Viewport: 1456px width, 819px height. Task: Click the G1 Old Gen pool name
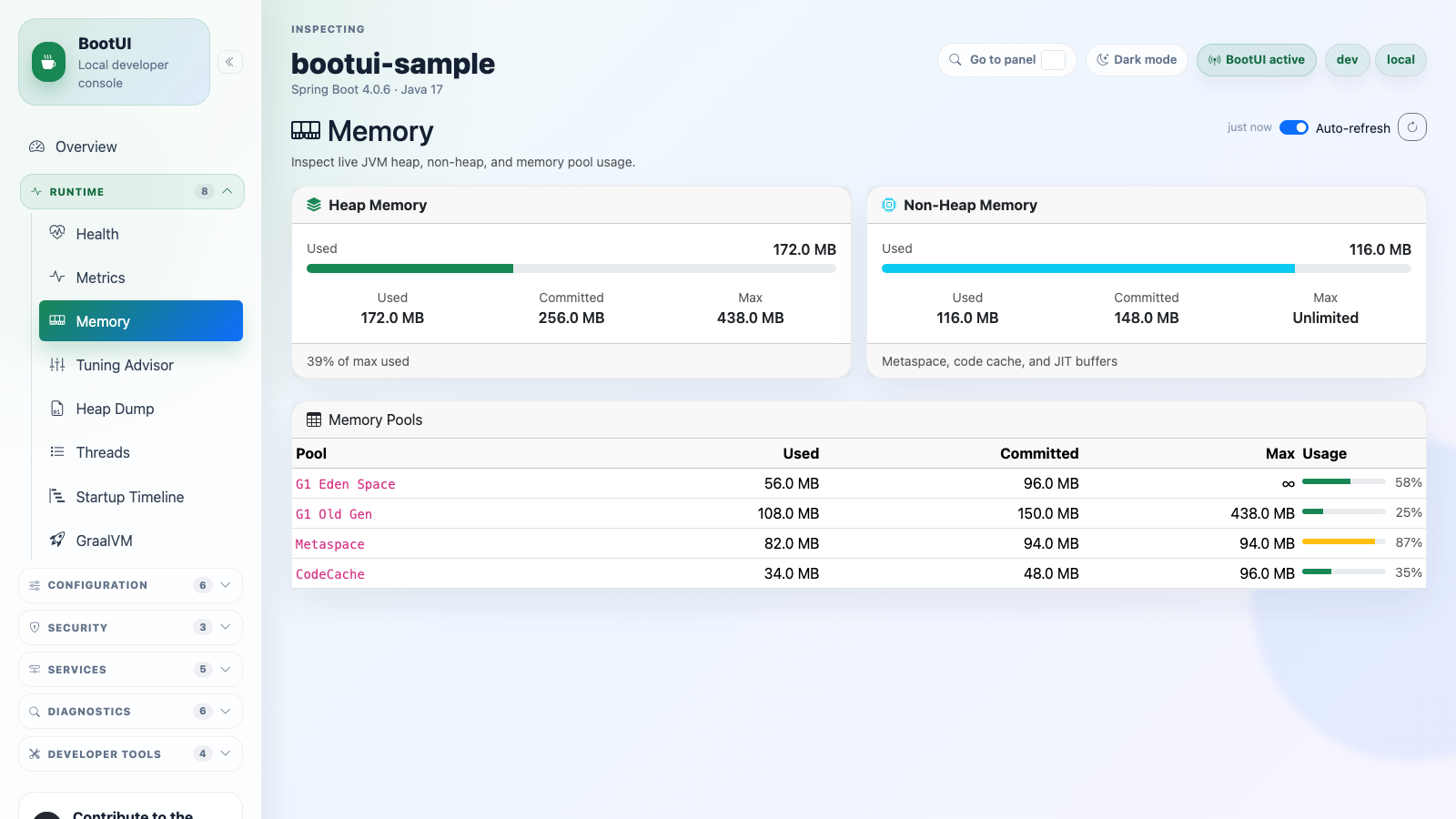334,514
